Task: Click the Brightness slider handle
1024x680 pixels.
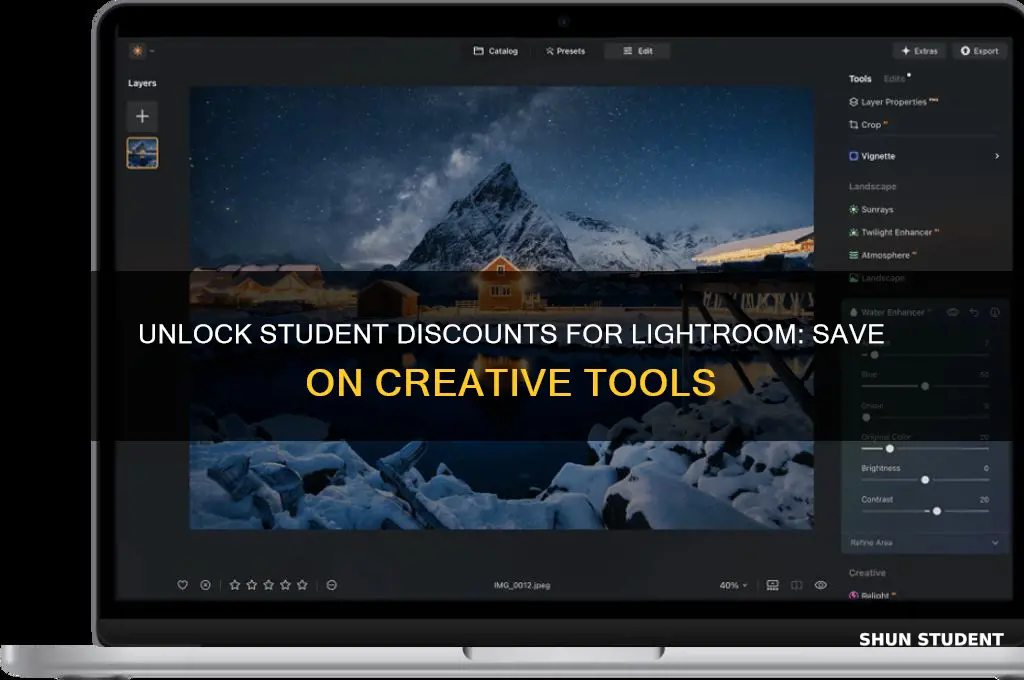Action: (x=925, y=480)
